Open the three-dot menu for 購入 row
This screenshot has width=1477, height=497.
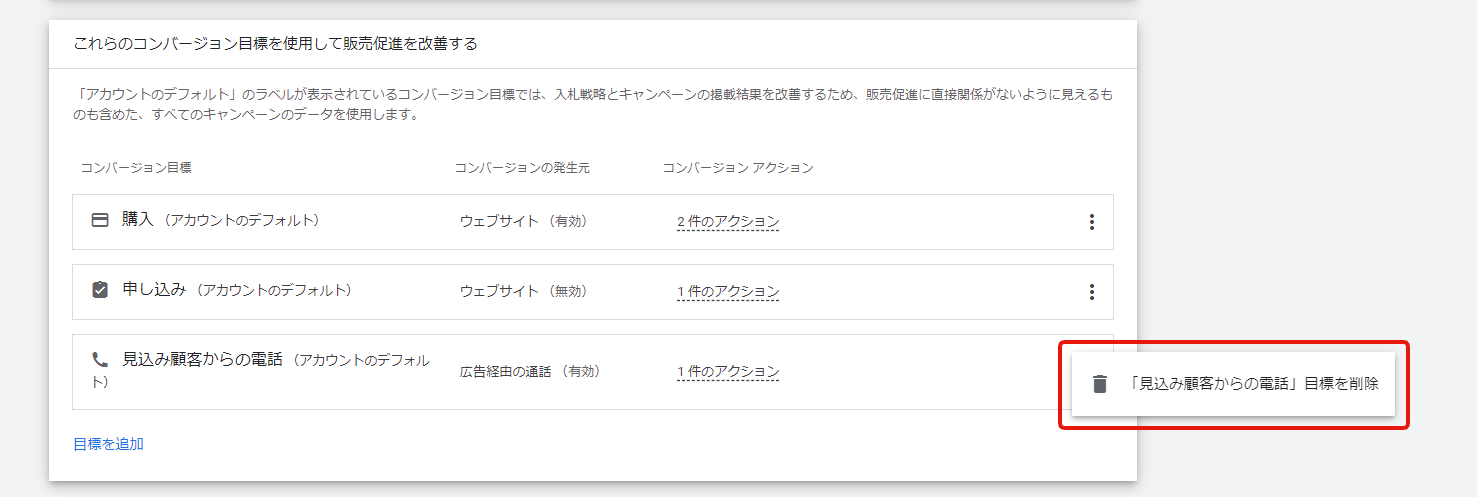pyautogui.click(x=1091, y=222)
